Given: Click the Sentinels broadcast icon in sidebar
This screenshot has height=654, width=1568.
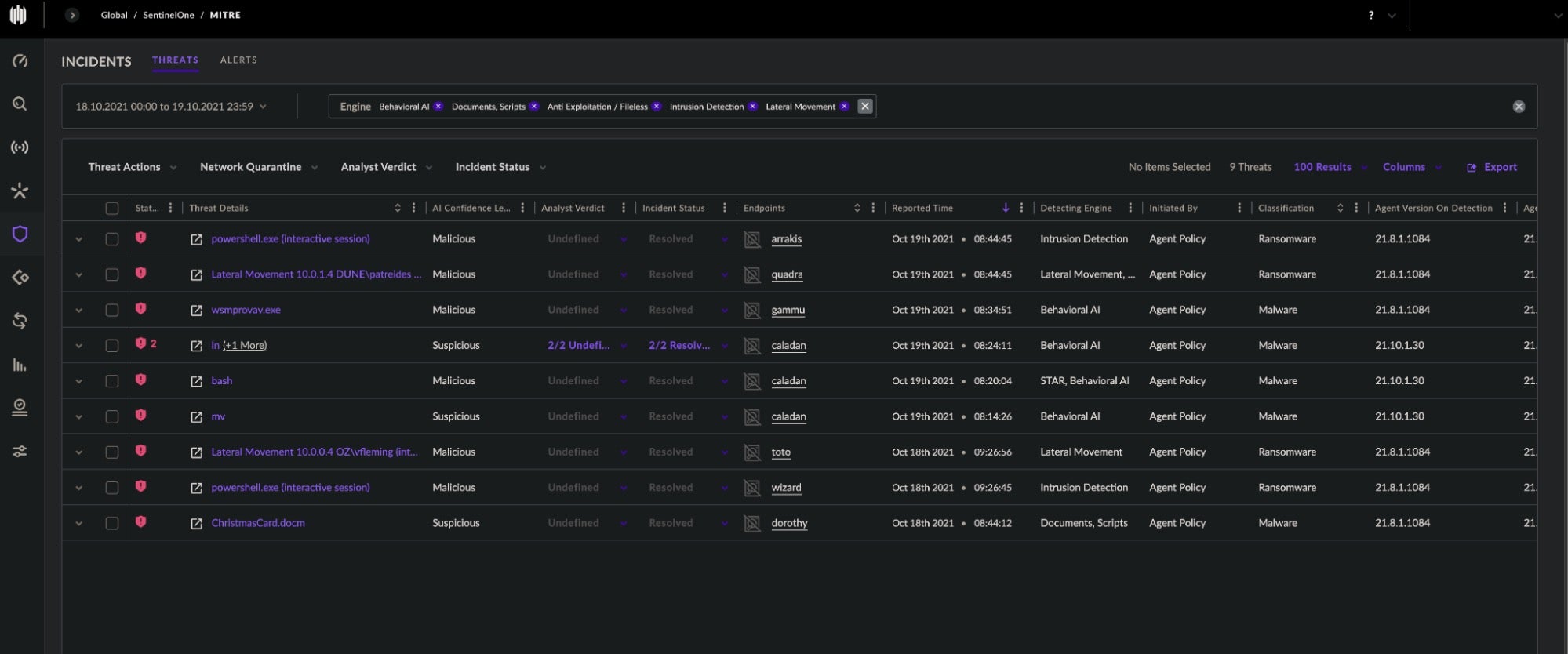Looking at the screenshot, I should (20, 147).
